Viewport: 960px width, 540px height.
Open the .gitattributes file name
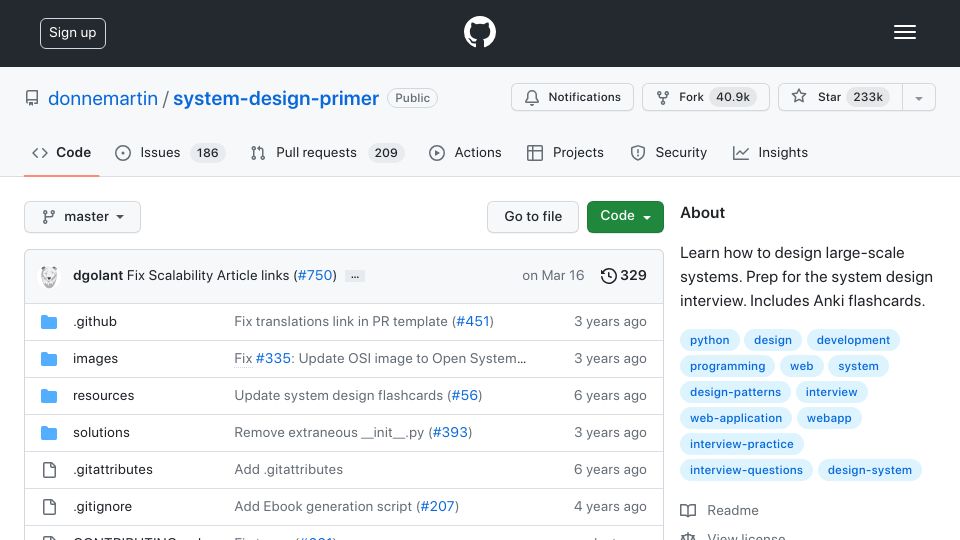[x=113, y=470]
